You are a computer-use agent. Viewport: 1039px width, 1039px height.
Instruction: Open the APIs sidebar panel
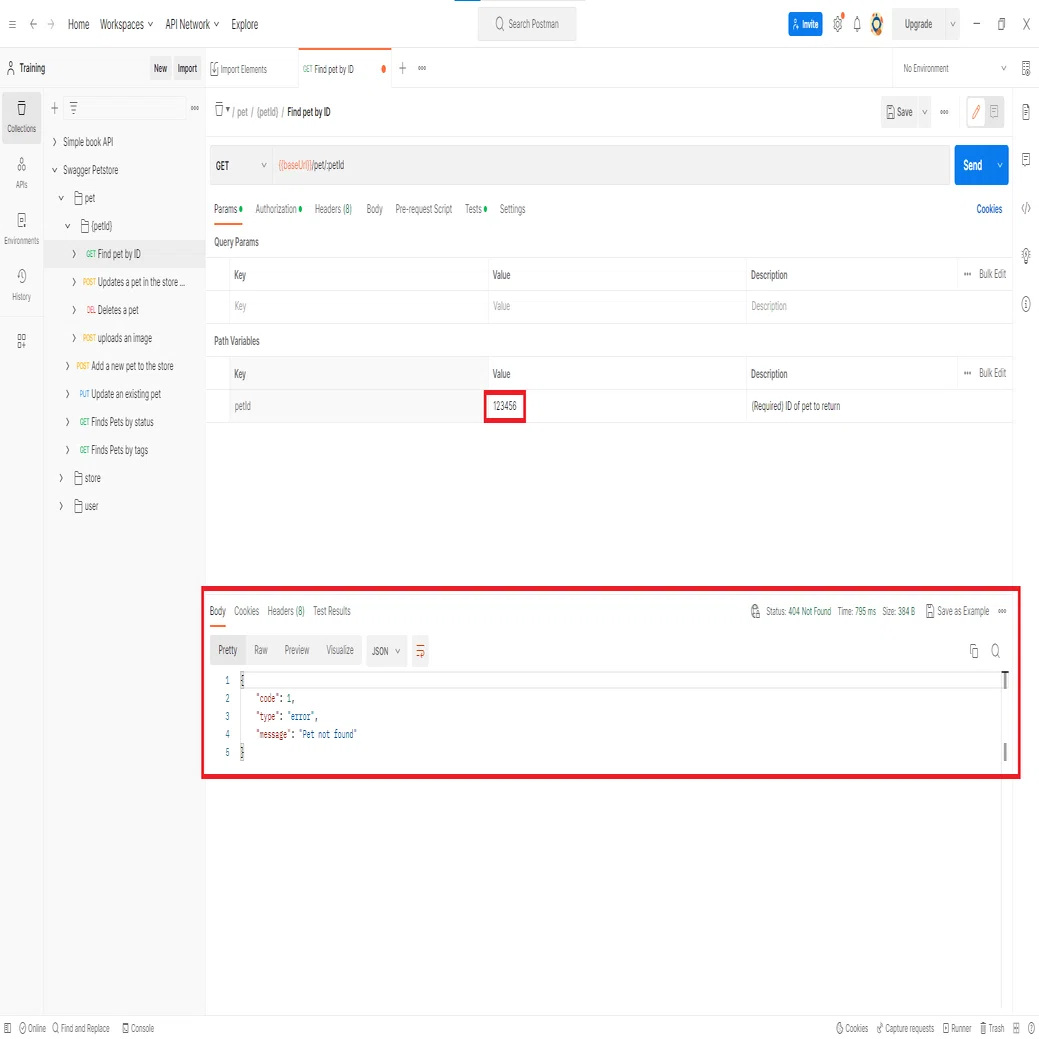click(21, 172)
